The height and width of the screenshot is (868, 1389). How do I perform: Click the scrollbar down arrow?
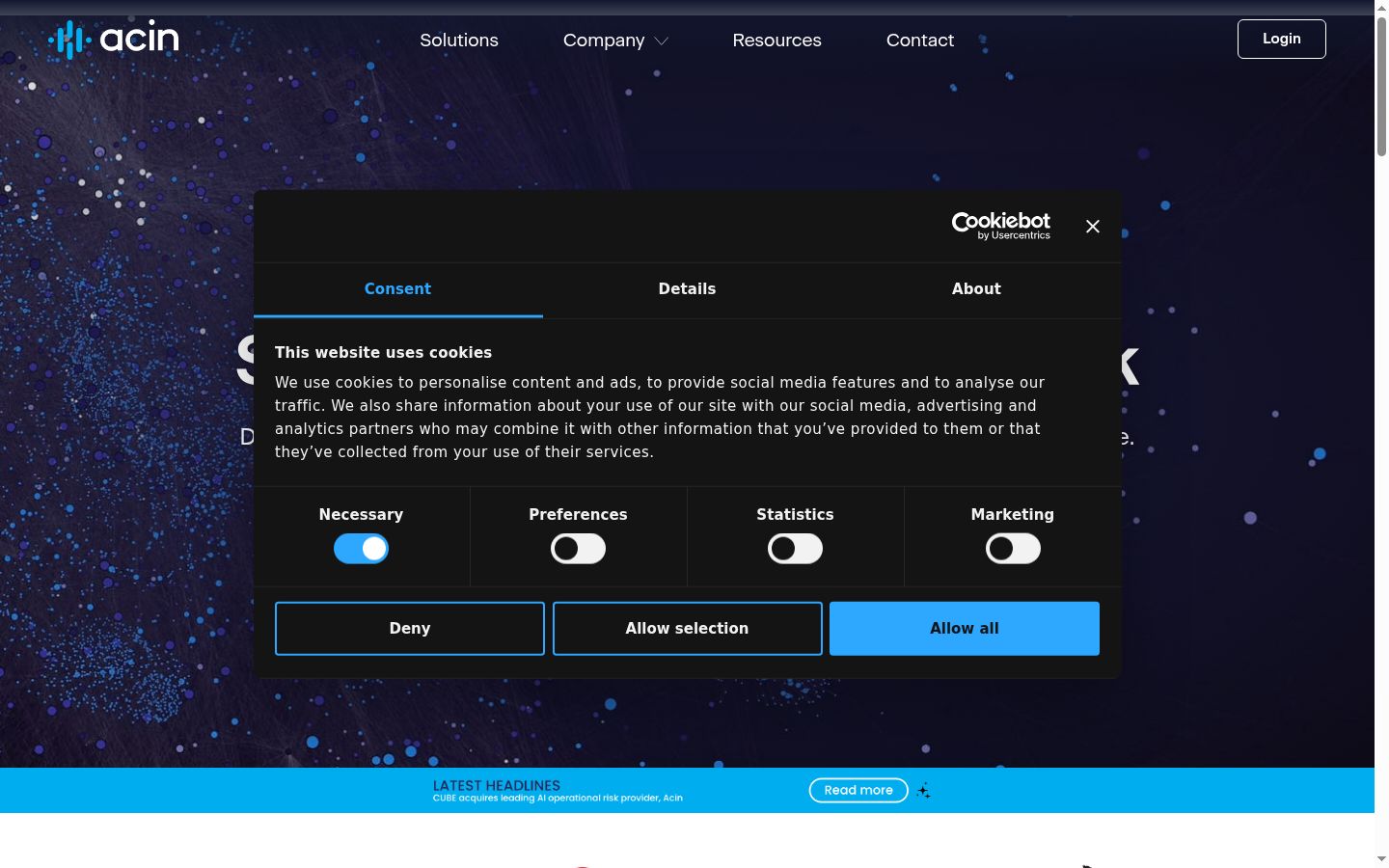(1381, 858)
